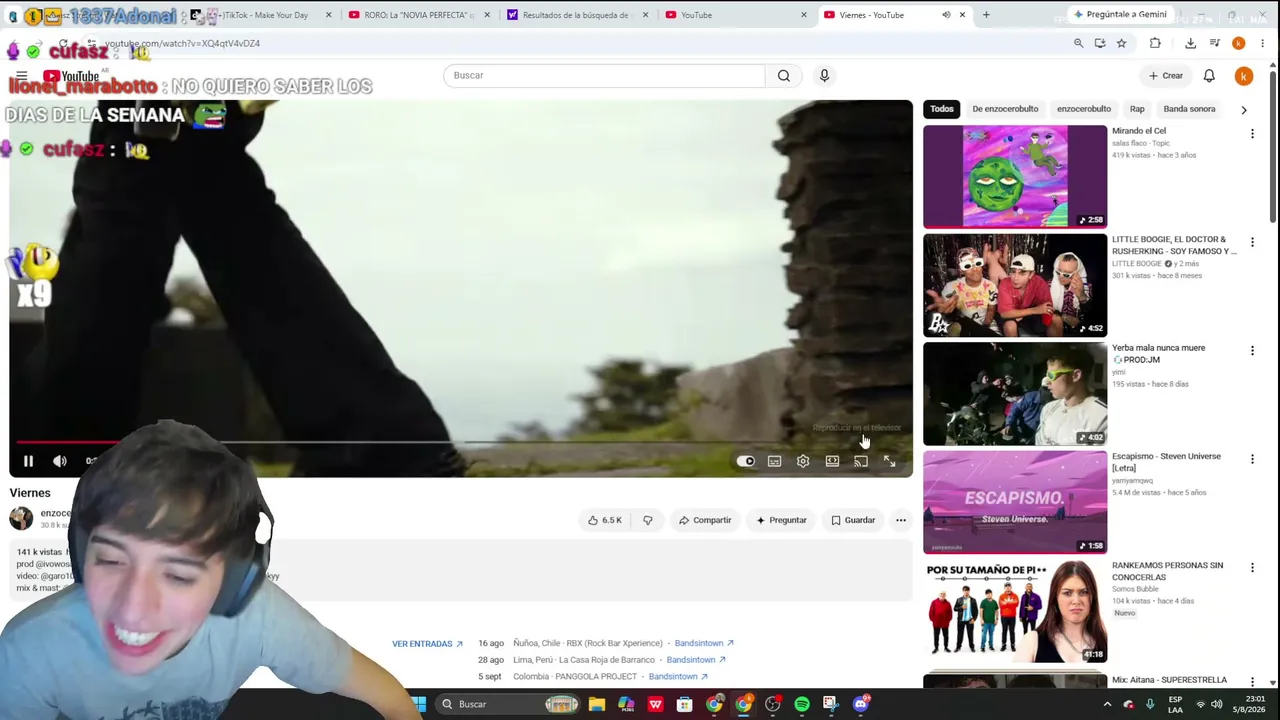Screen dimensions: 1280x720
Task: Select the enzocerobulto filter chip
Action: (x=1084, y=109)
